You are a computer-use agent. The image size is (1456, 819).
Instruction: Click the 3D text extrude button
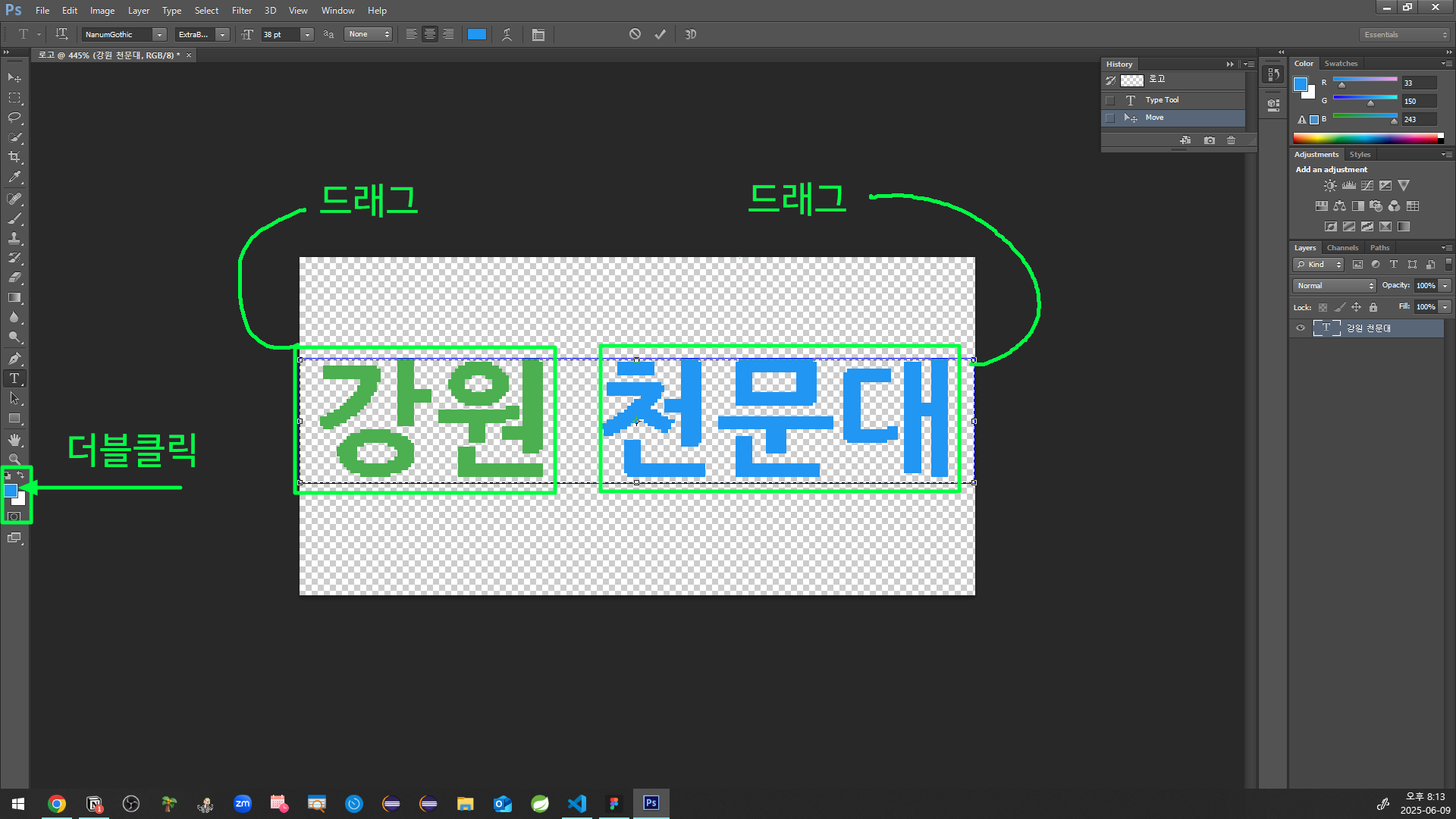click(690, 34)
